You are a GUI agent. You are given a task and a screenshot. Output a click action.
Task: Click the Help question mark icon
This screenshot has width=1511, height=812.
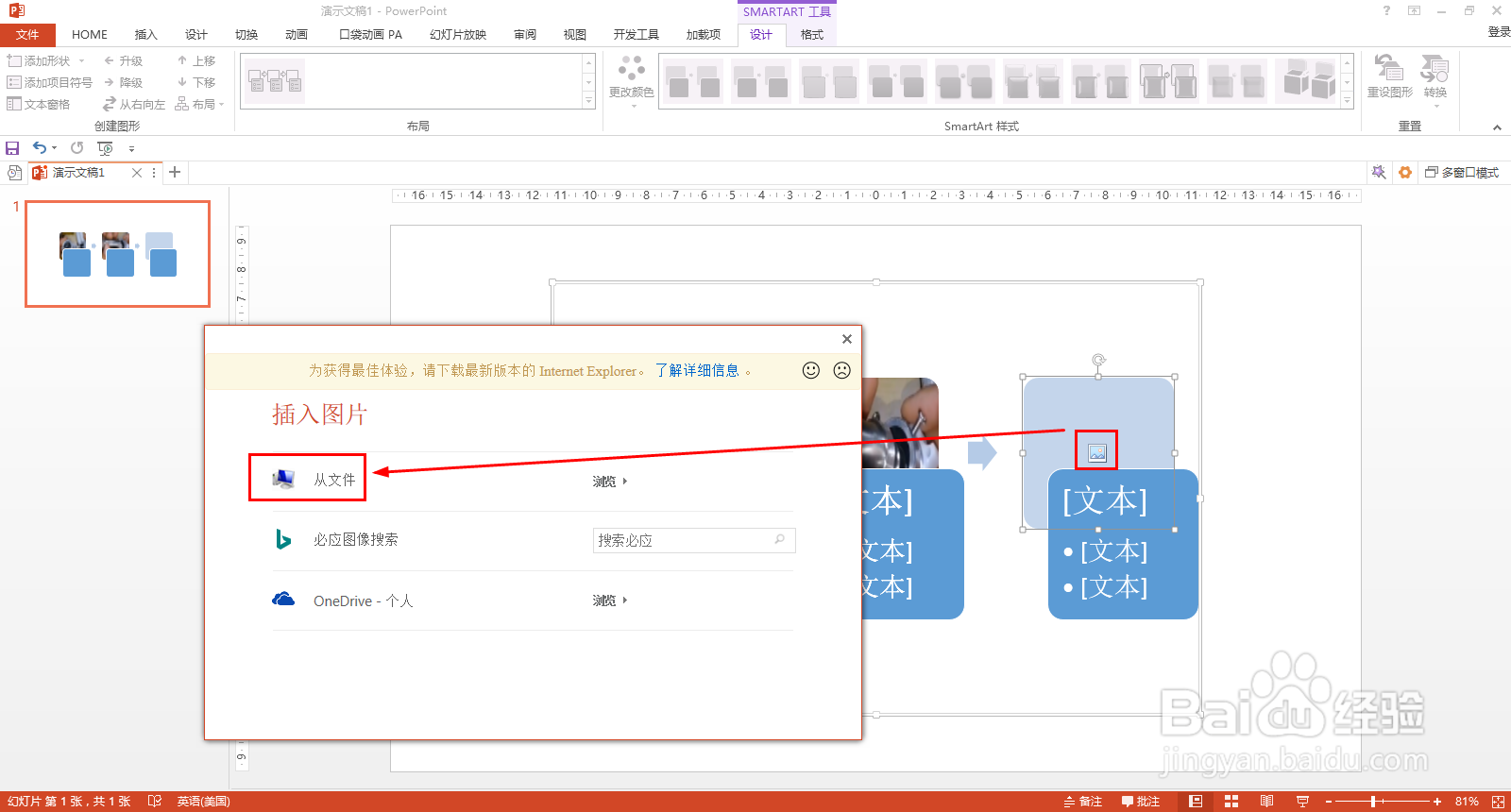point(1386,10)
